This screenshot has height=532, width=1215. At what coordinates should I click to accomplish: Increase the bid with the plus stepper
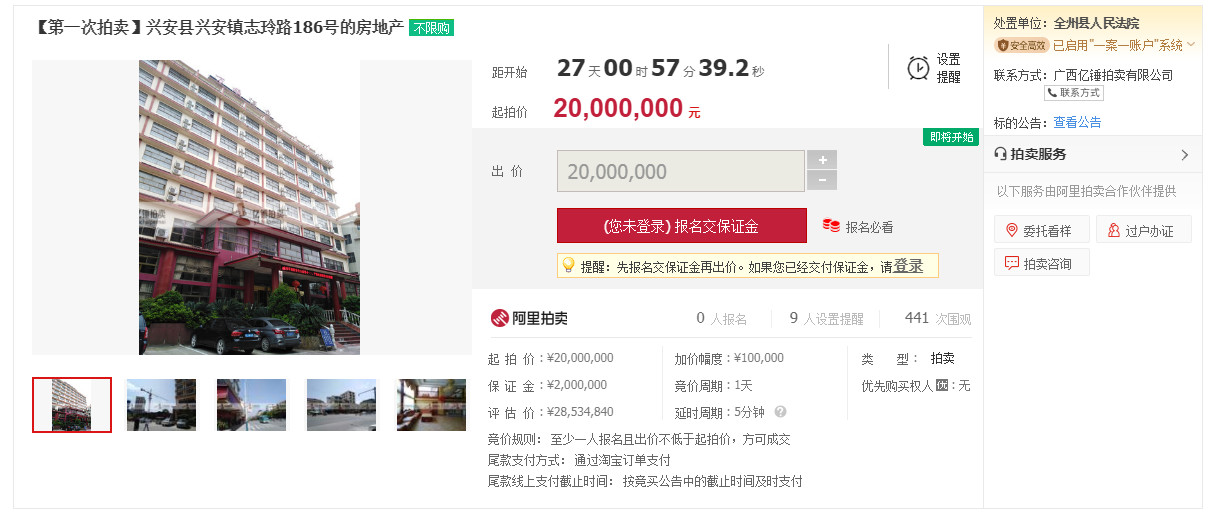click(x=822, y=160)
